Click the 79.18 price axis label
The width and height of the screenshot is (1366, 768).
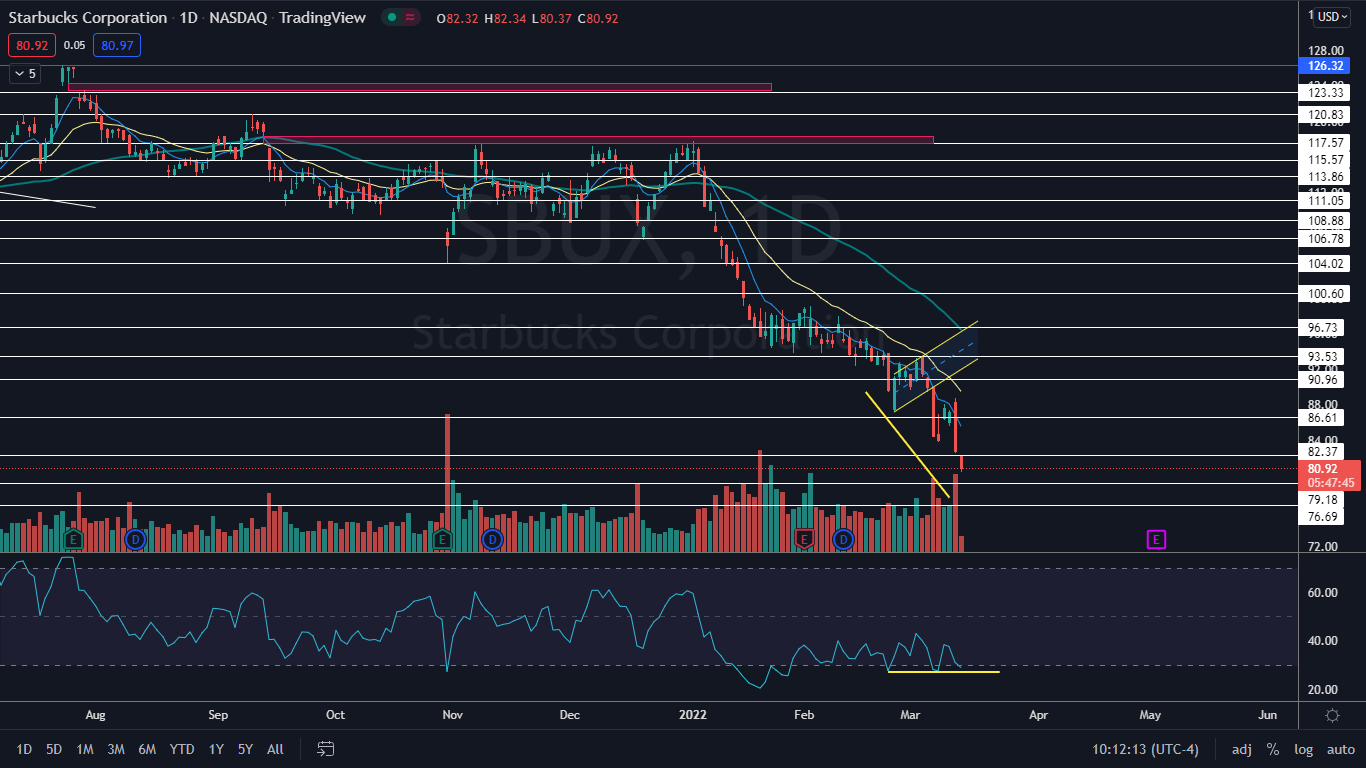[x=1324, y=499]
